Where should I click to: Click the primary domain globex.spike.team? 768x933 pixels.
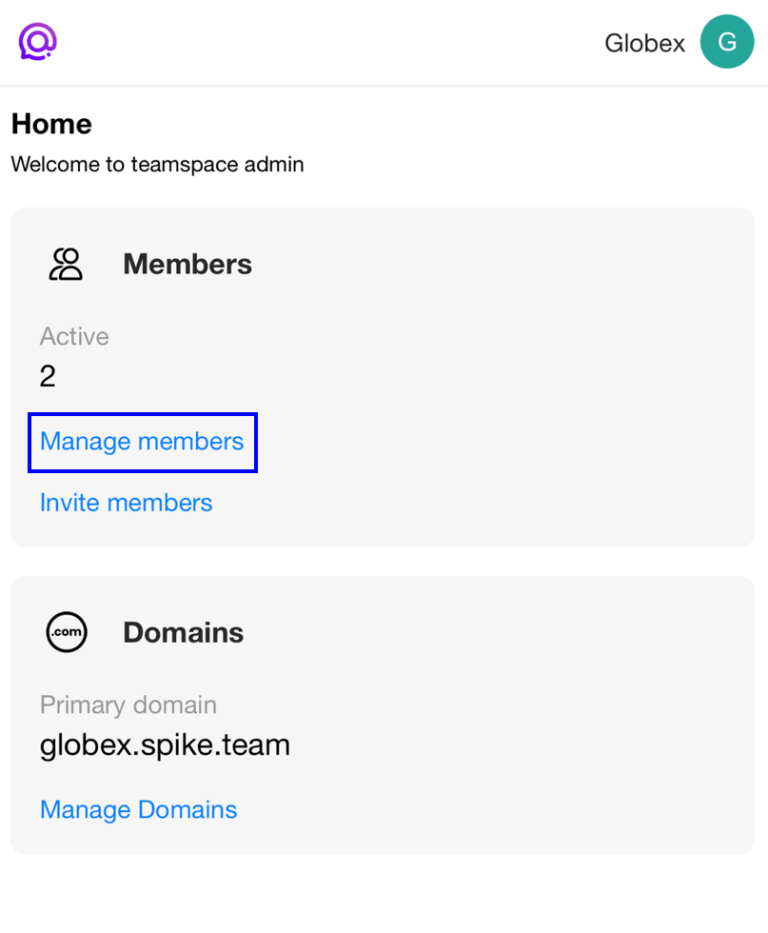165,744
